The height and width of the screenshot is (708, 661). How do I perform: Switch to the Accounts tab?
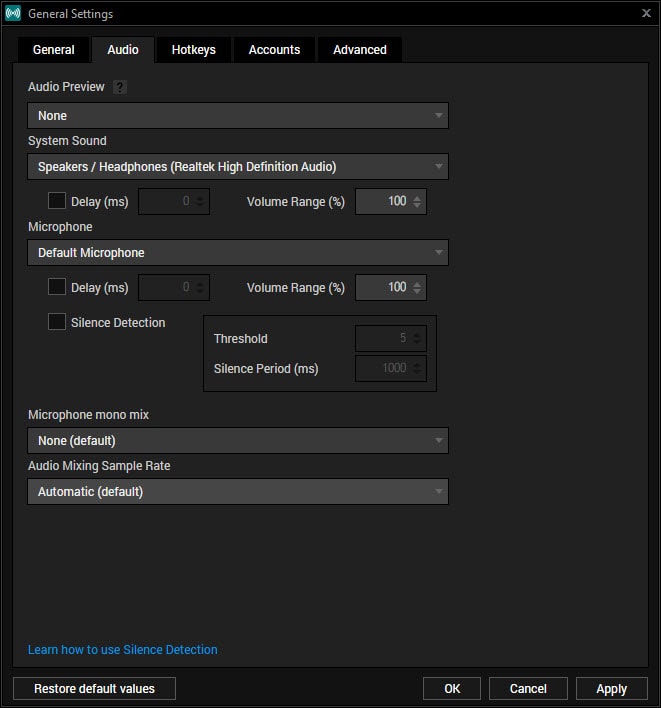click(274, 50)
